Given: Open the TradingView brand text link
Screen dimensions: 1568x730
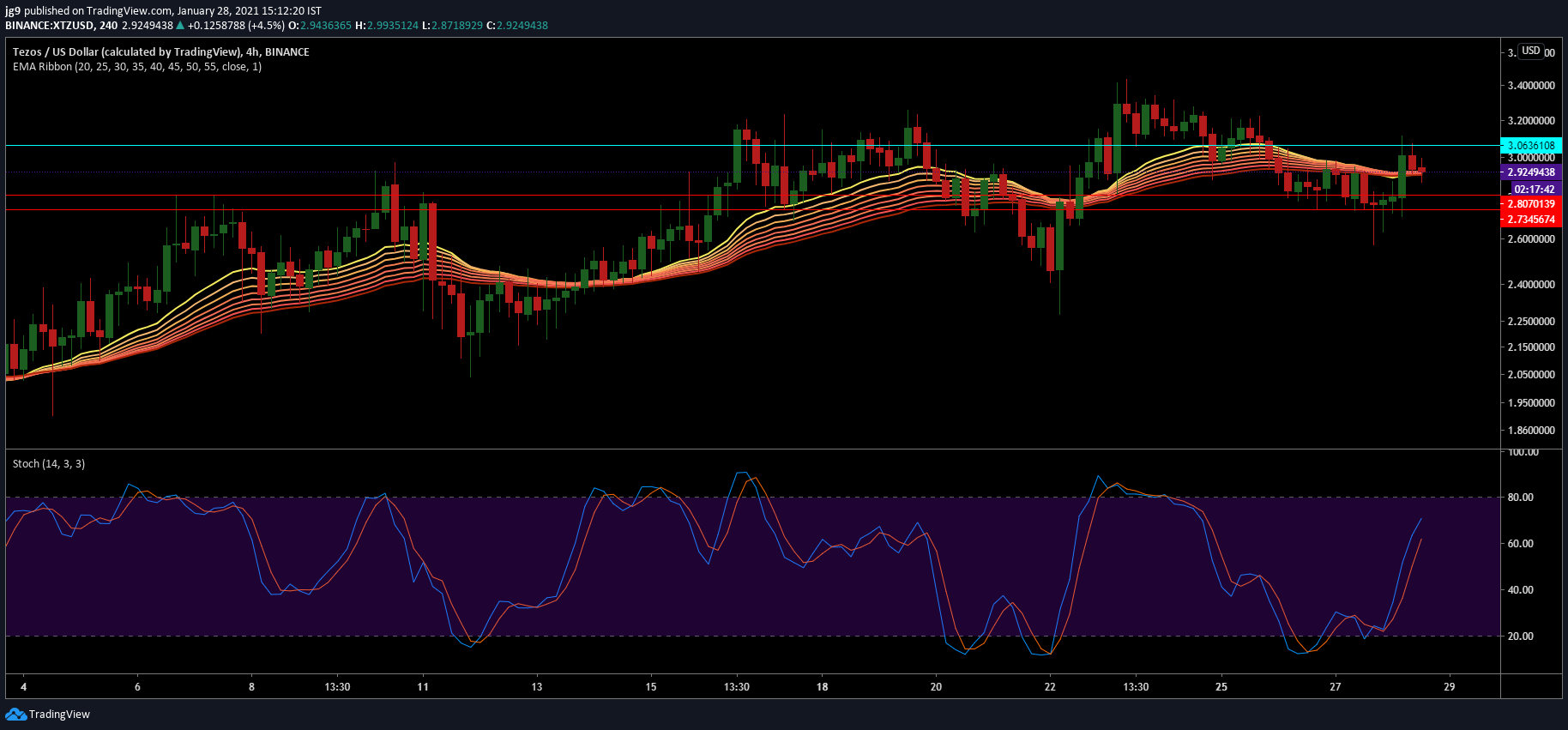Looking at the screenshot, I should point(59,714).
